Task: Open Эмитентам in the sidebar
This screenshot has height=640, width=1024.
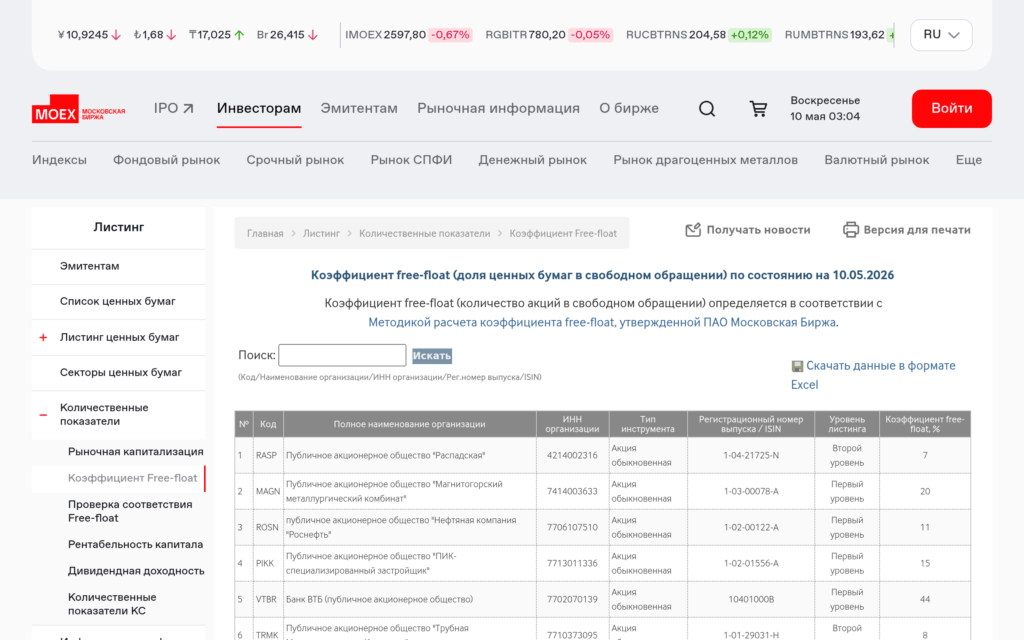Action: [89, 266]
